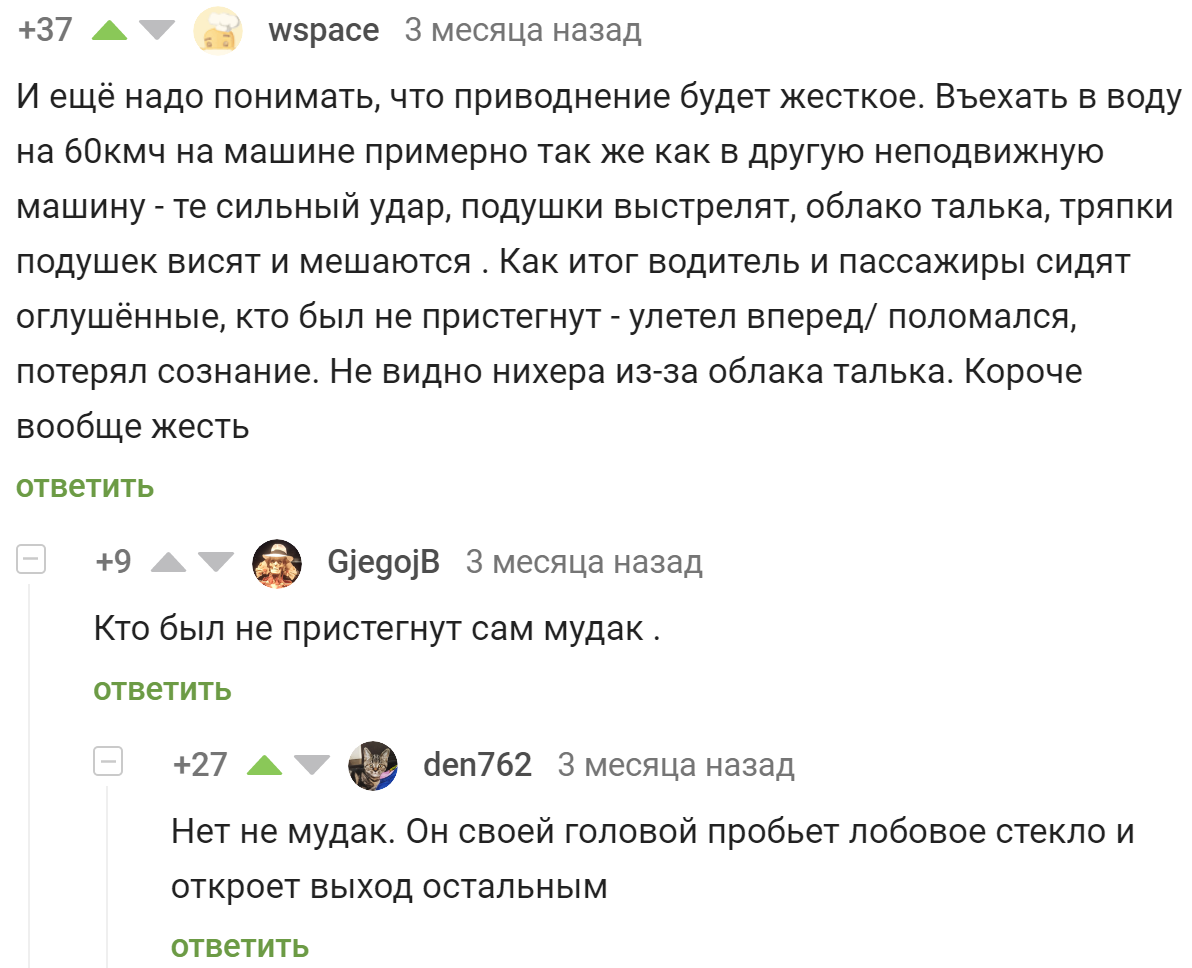
Task: Collapse den762's reply branch
Action: (108, 762)
